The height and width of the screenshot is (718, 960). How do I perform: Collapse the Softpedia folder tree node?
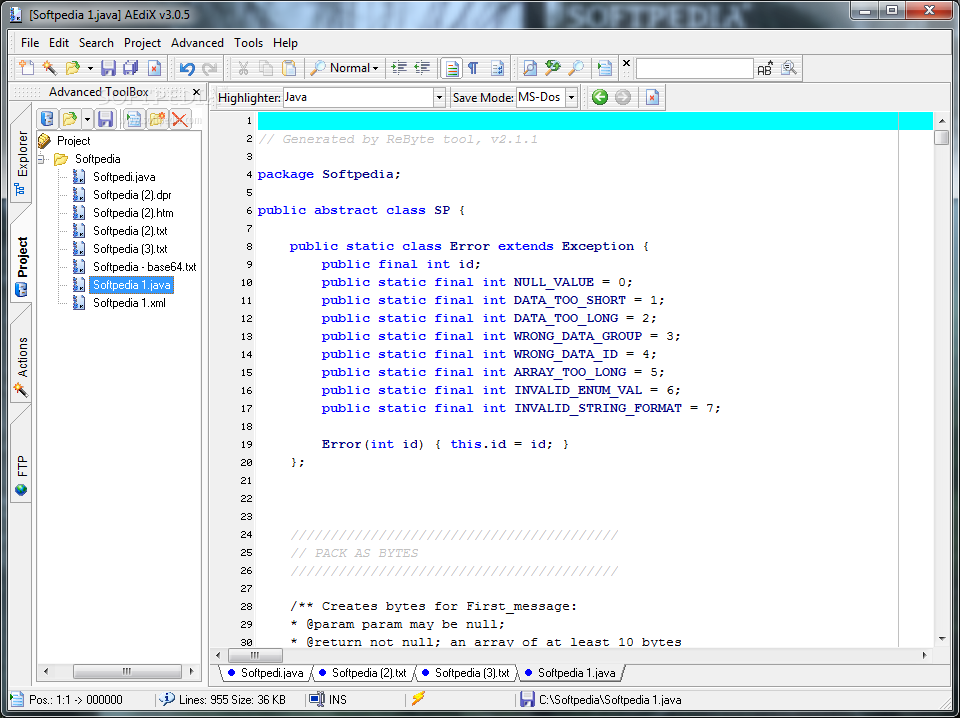pos(42,159)
